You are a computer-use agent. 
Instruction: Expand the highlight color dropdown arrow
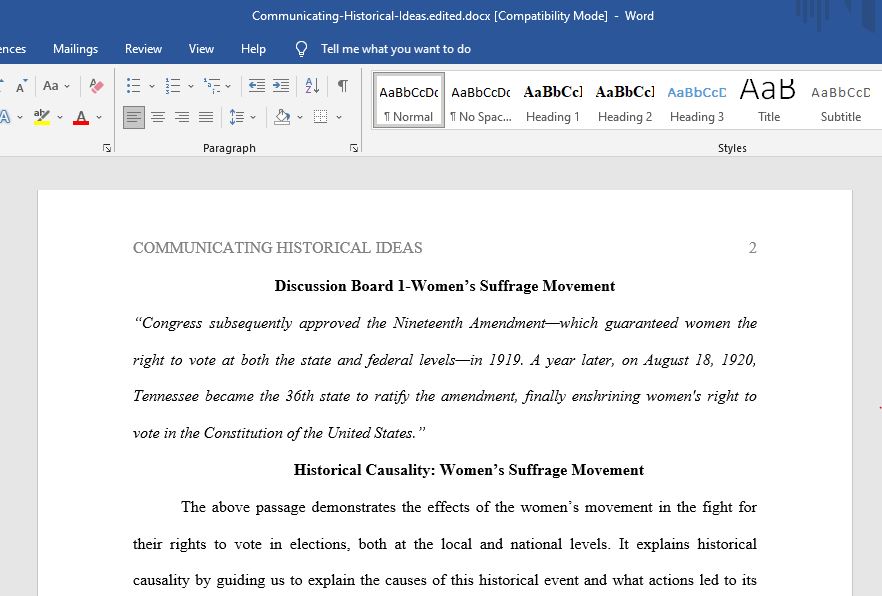60,117
